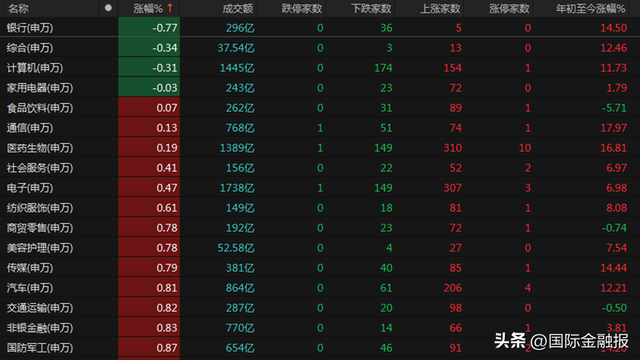Image resolution: width=640 pixels, height=360 pixels.
Task: Click year-to-date value -0.74 for 商贸零售
Action: [x=614, y=228]
